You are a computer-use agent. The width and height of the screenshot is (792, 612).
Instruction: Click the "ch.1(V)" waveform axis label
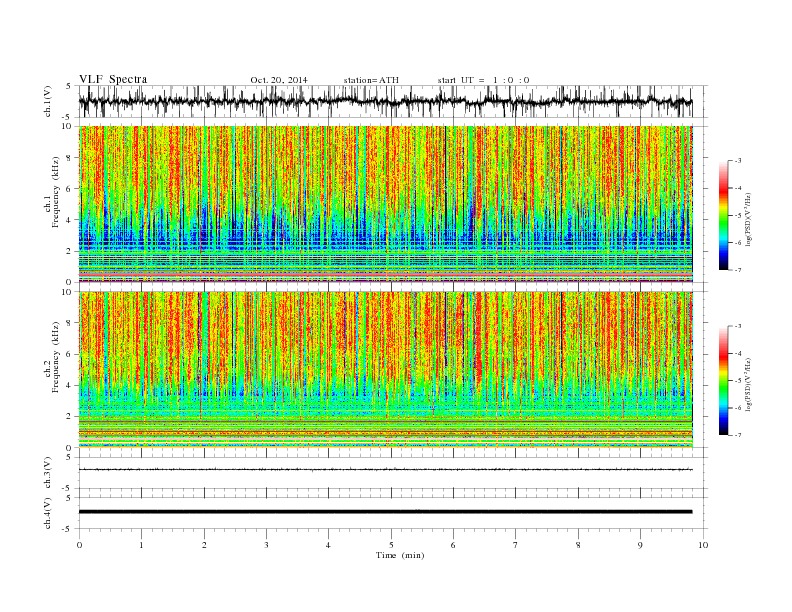point(48,101)
